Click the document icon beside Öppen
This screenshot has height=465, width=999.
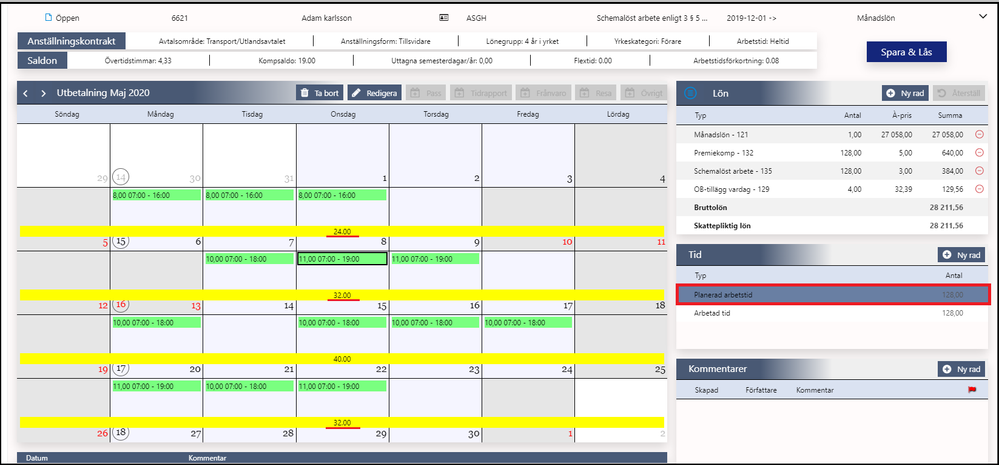[x=47, y=18]
